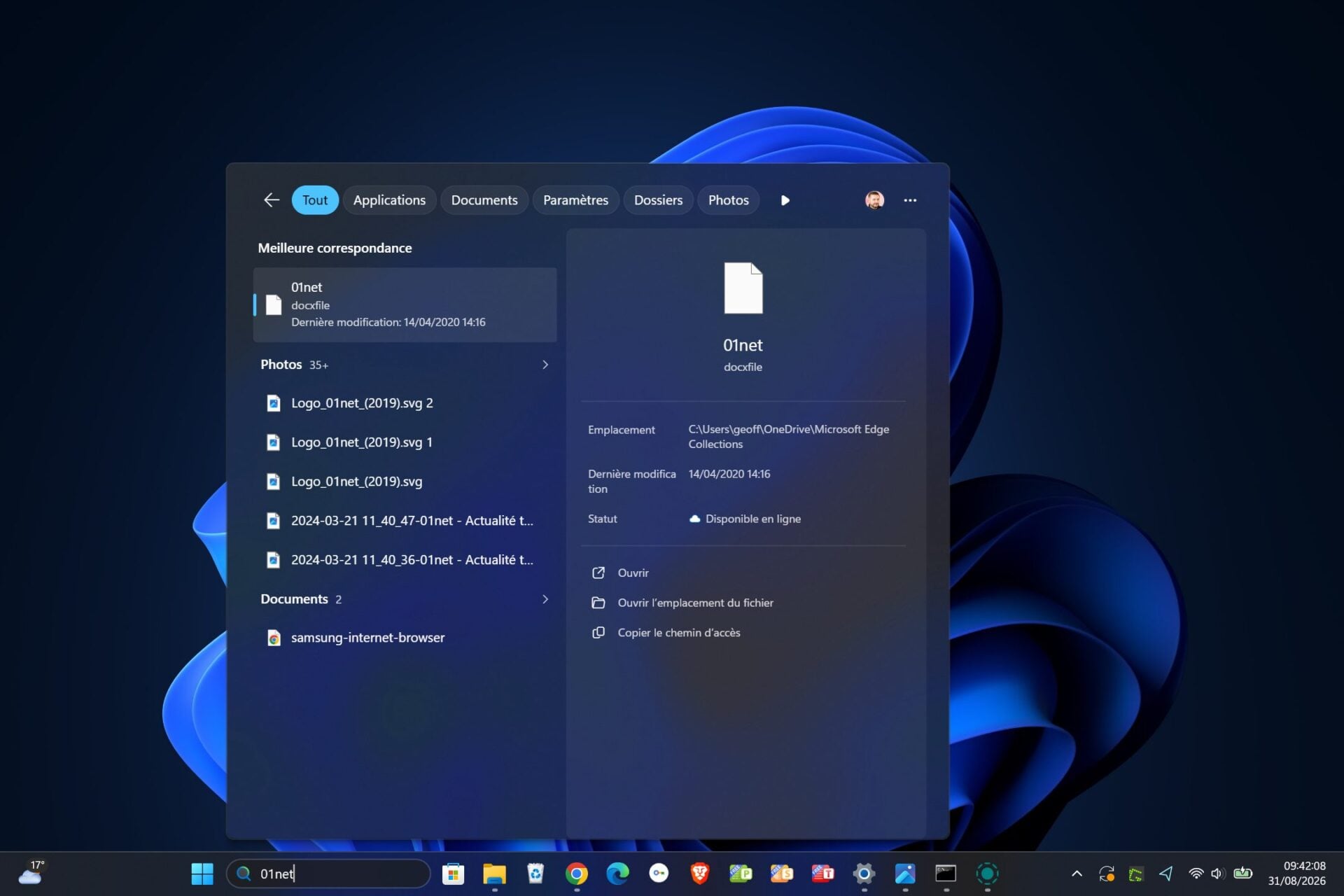1344x896 pixels.
Task: Click the sync status tray icon
Action: [x=1107, y=874]
